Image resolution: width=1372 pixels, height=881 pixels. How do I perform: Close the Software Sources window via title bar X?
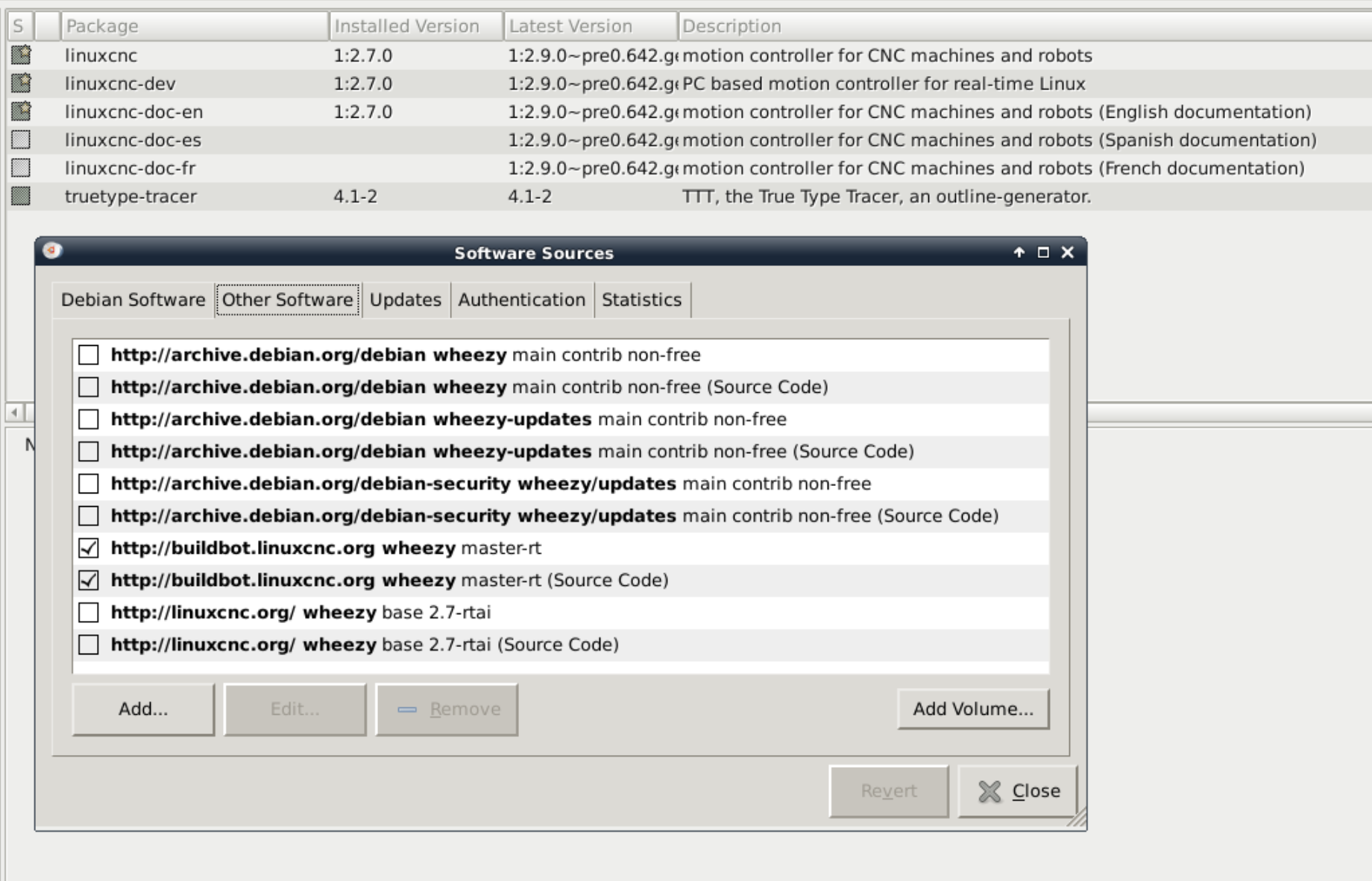[1068, 253]
